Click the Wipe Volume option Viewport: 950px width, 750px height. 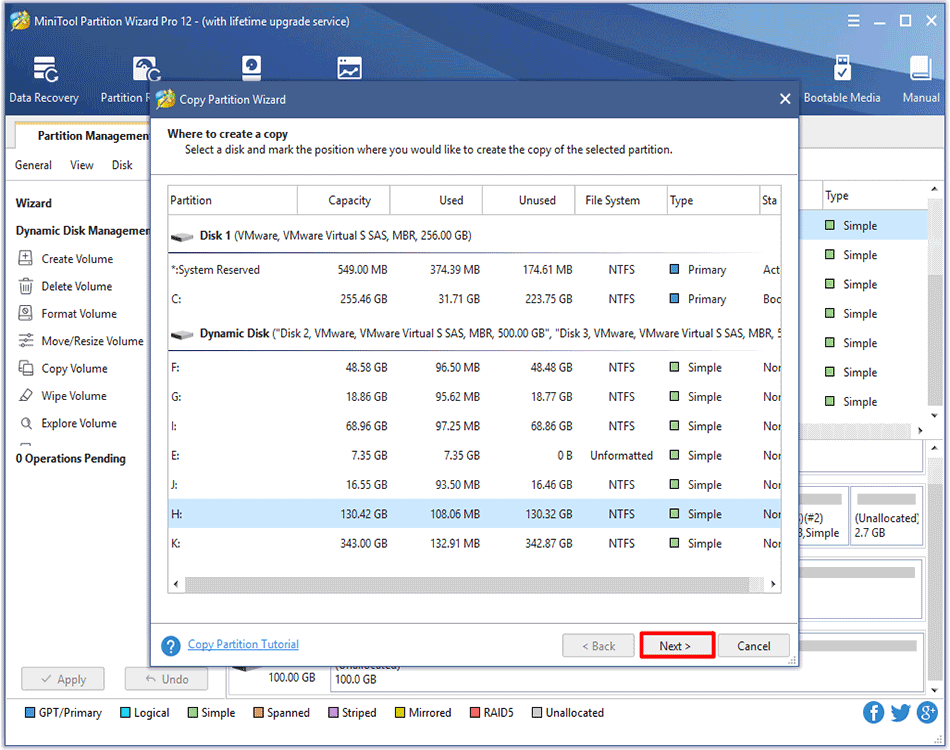(x=73, y=396)
